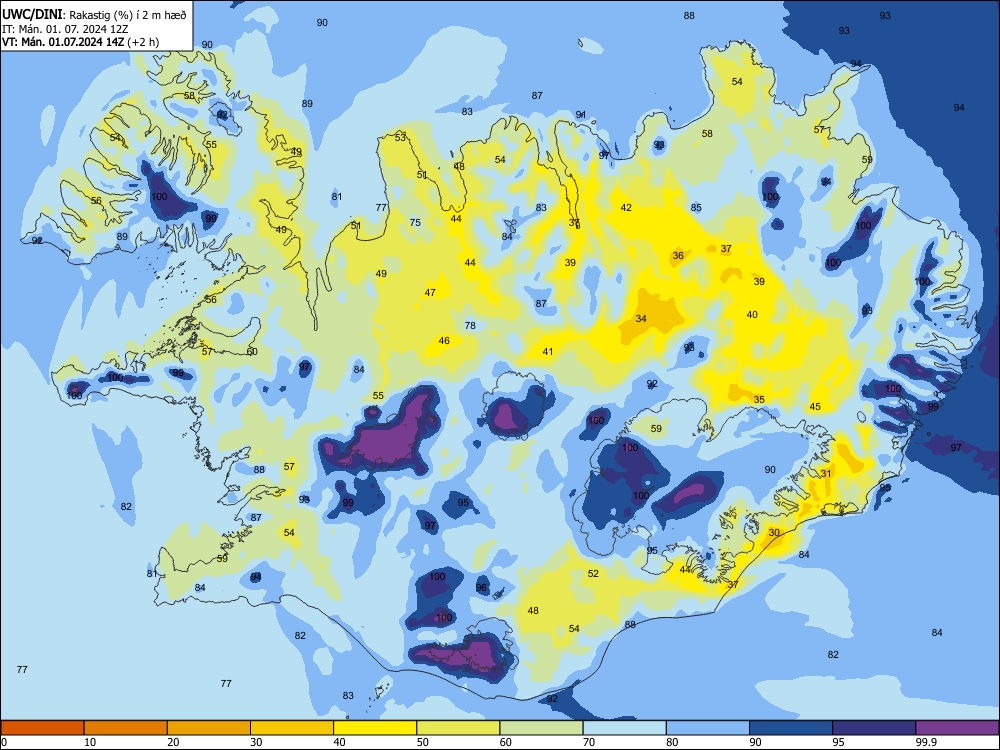This screenshot has height=750, width=1000.
Task: Click the '75' humidity value on map
Action: tap(415, 223)
